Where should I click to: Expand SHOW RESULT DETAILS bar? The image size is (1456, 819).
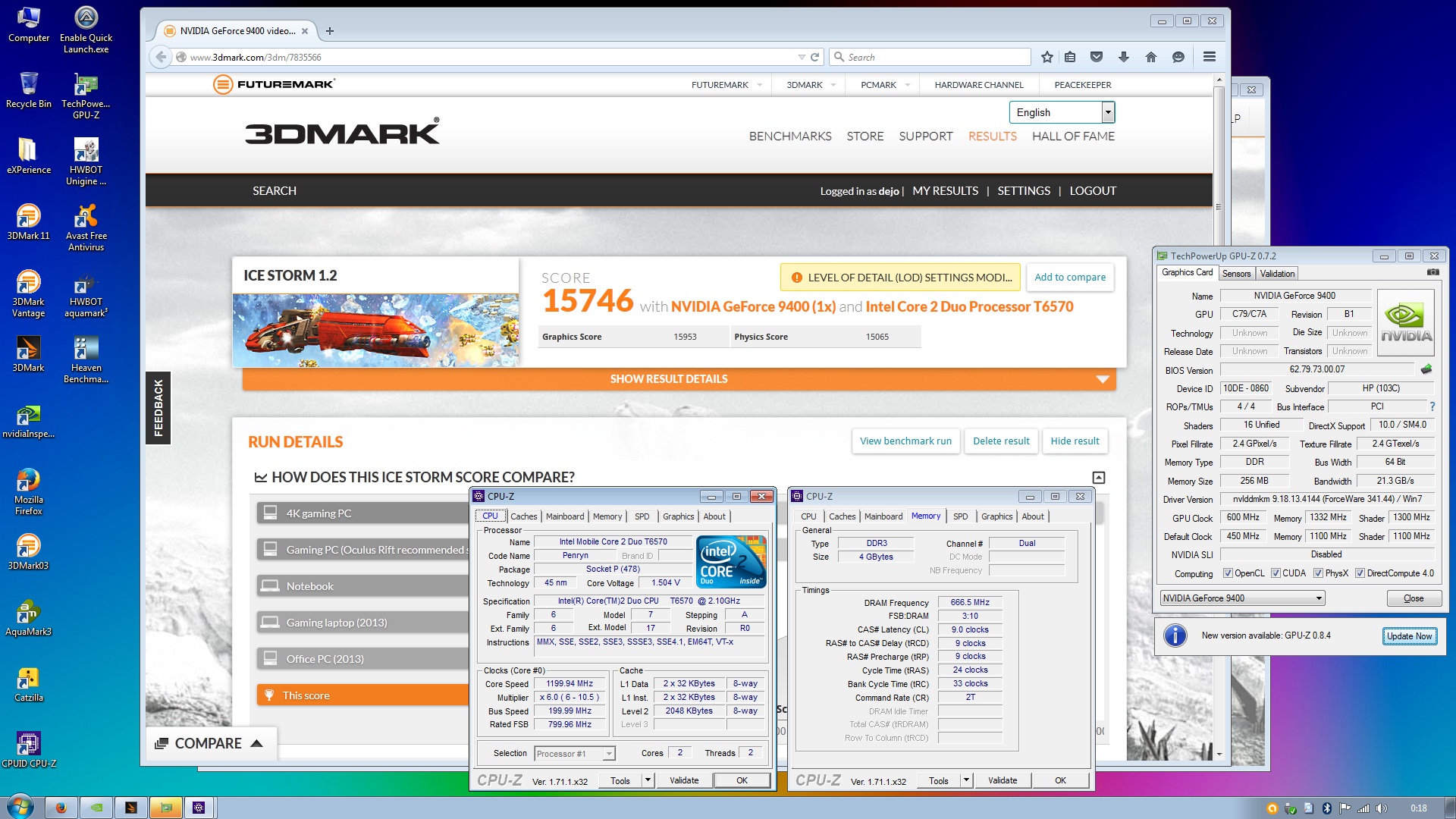[x=679, y=378]
